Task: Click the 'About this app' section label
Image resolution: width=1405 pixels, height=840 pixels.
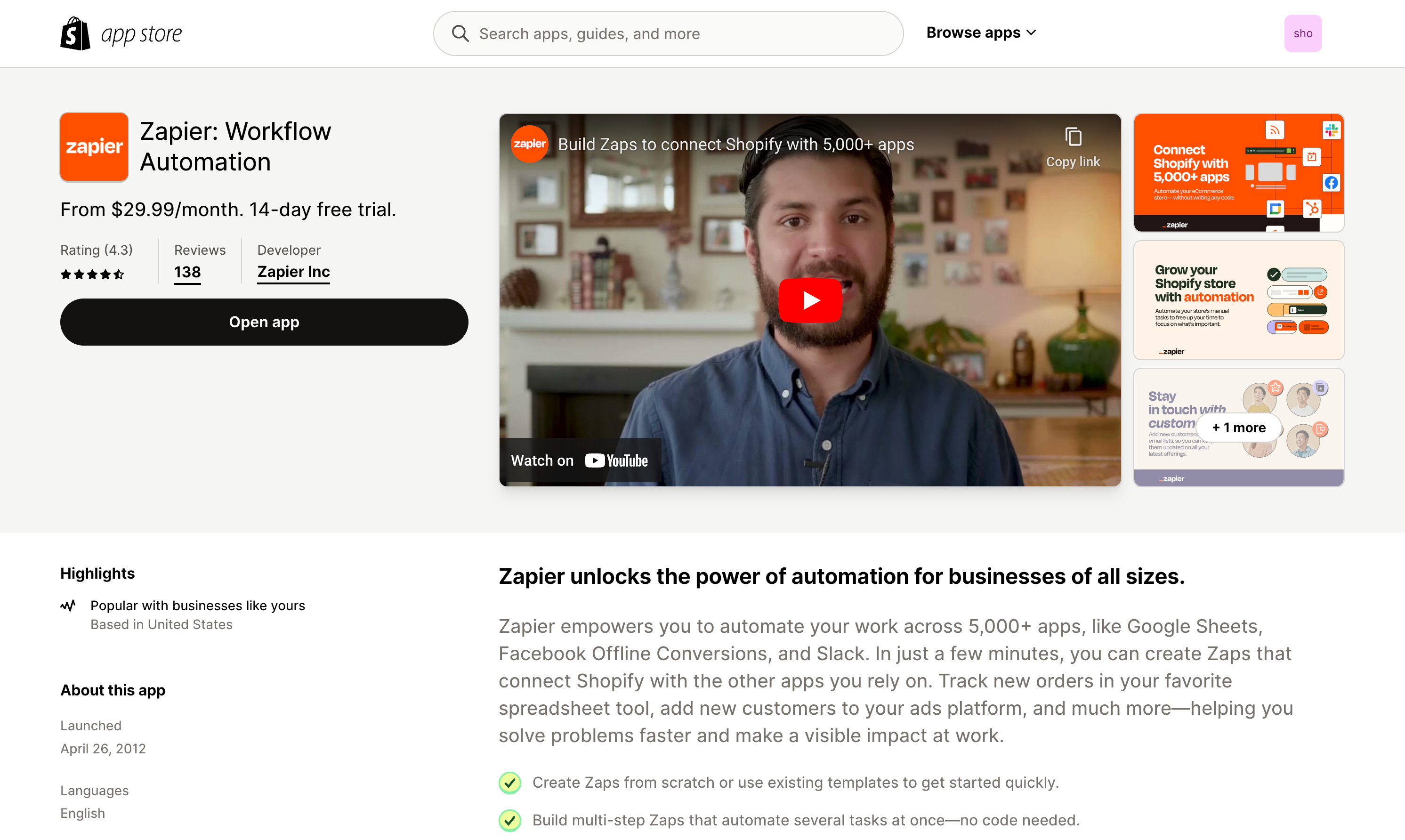Action: tap(112, 689)
